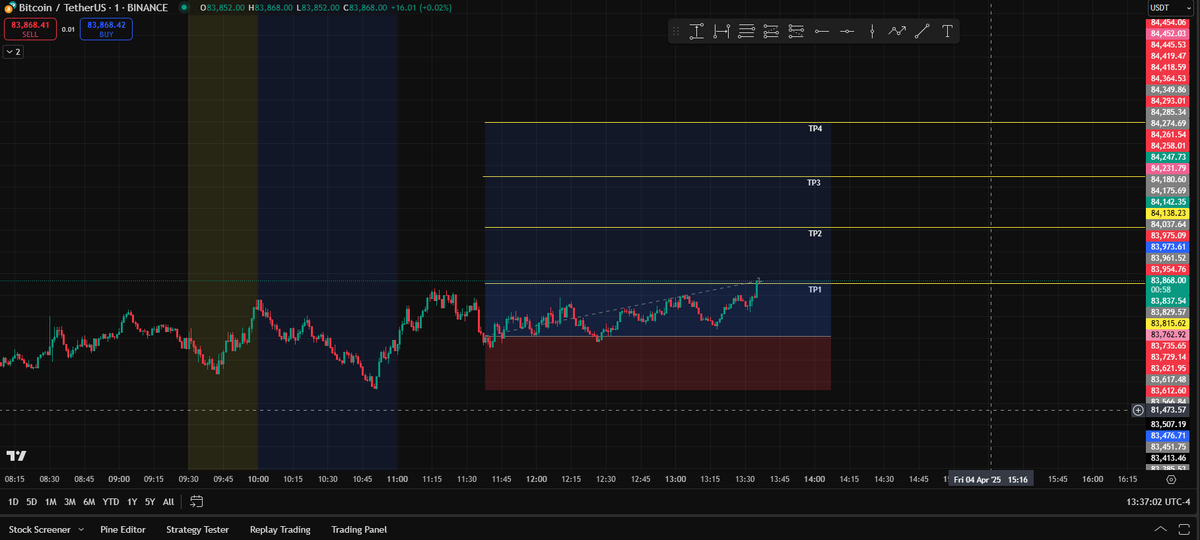Open the Stock Screener tab
The image size is (1200, 540).
(x=40, y=529)
